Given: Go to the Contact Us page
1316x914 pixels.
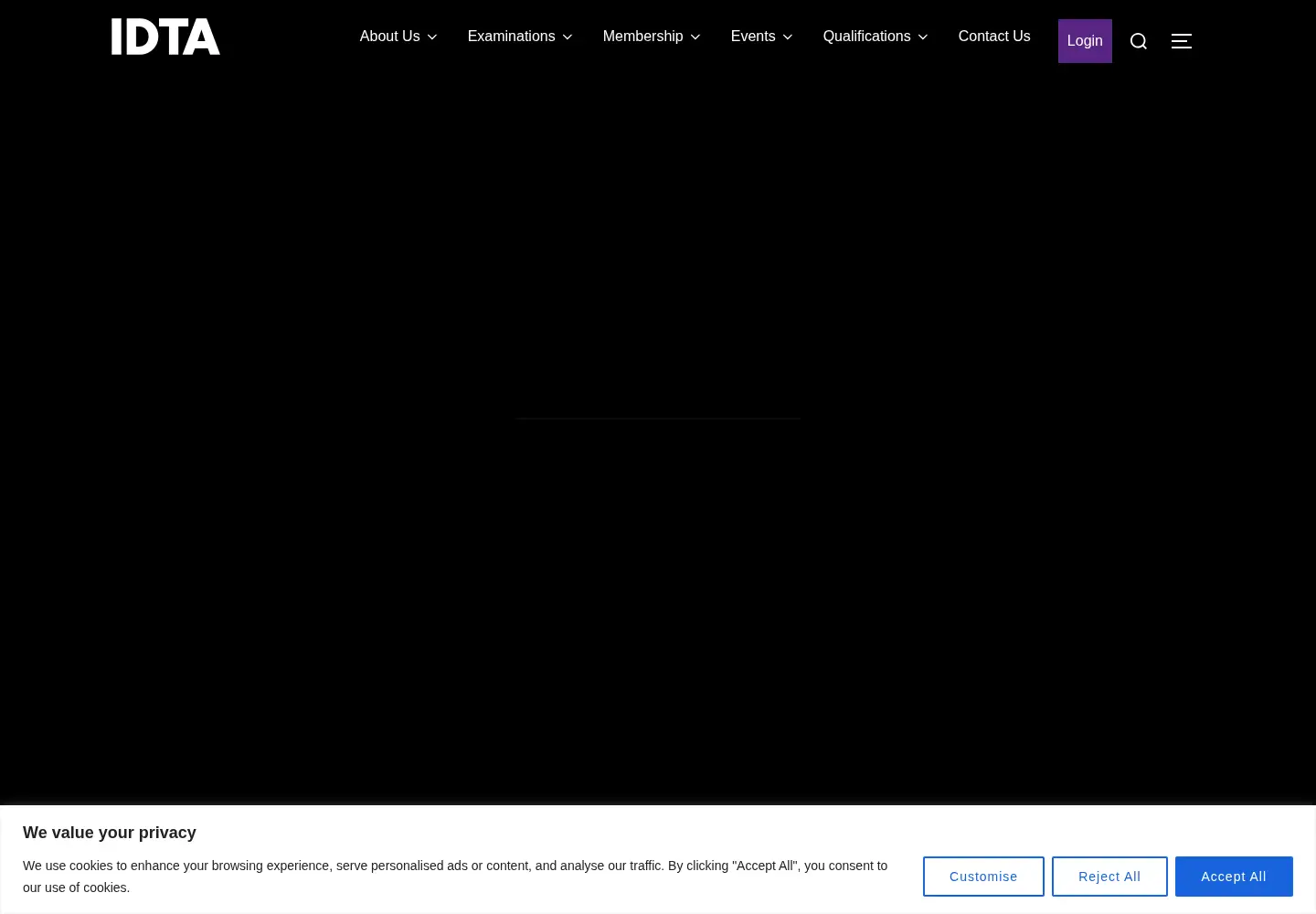Looking at the screenshot, I should click(x=994, y=37).
